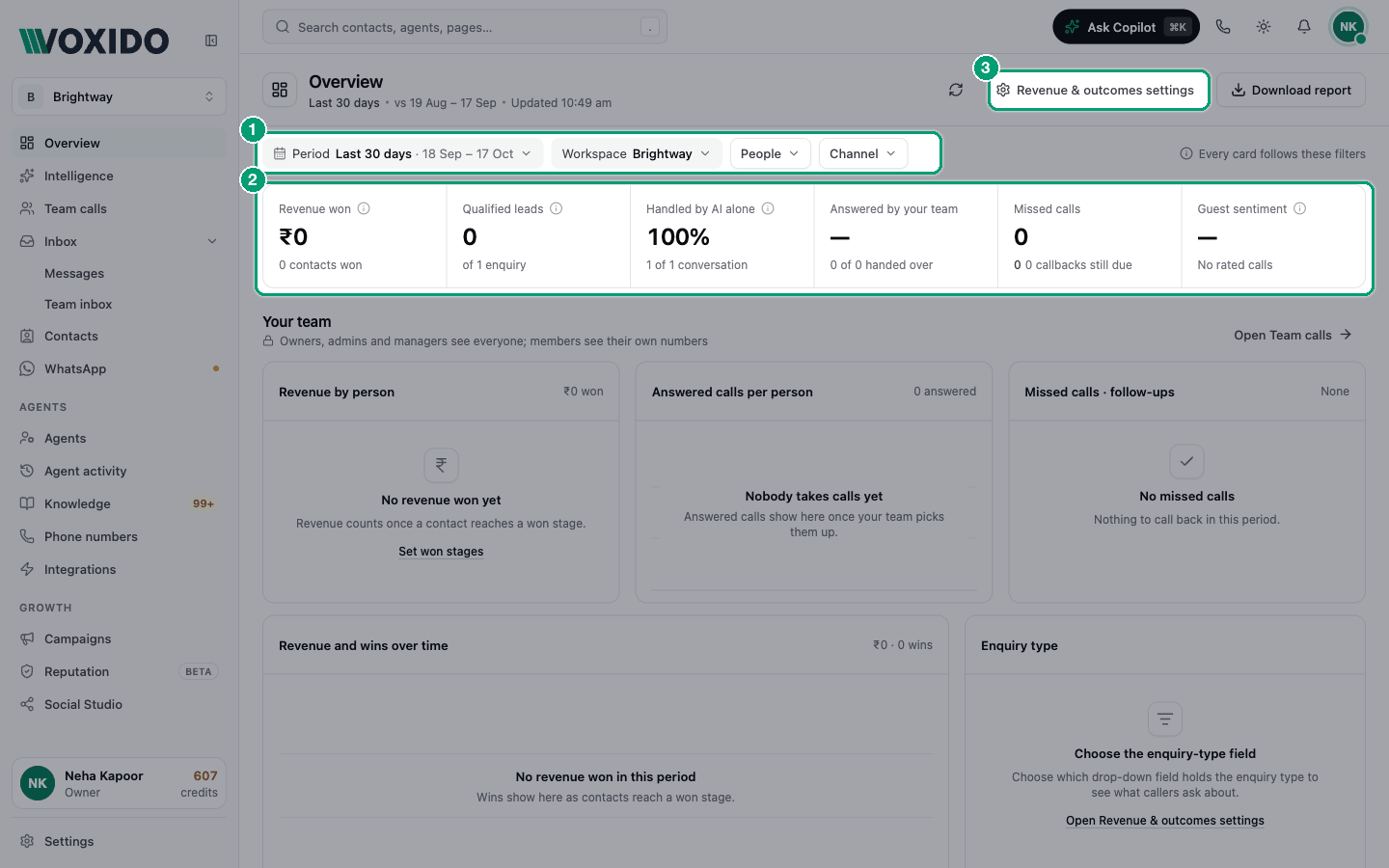Open the Workspace Brightway filter dropdown
The width and height of the screenshot is (1389, 868).
click(x=637, y=153)
